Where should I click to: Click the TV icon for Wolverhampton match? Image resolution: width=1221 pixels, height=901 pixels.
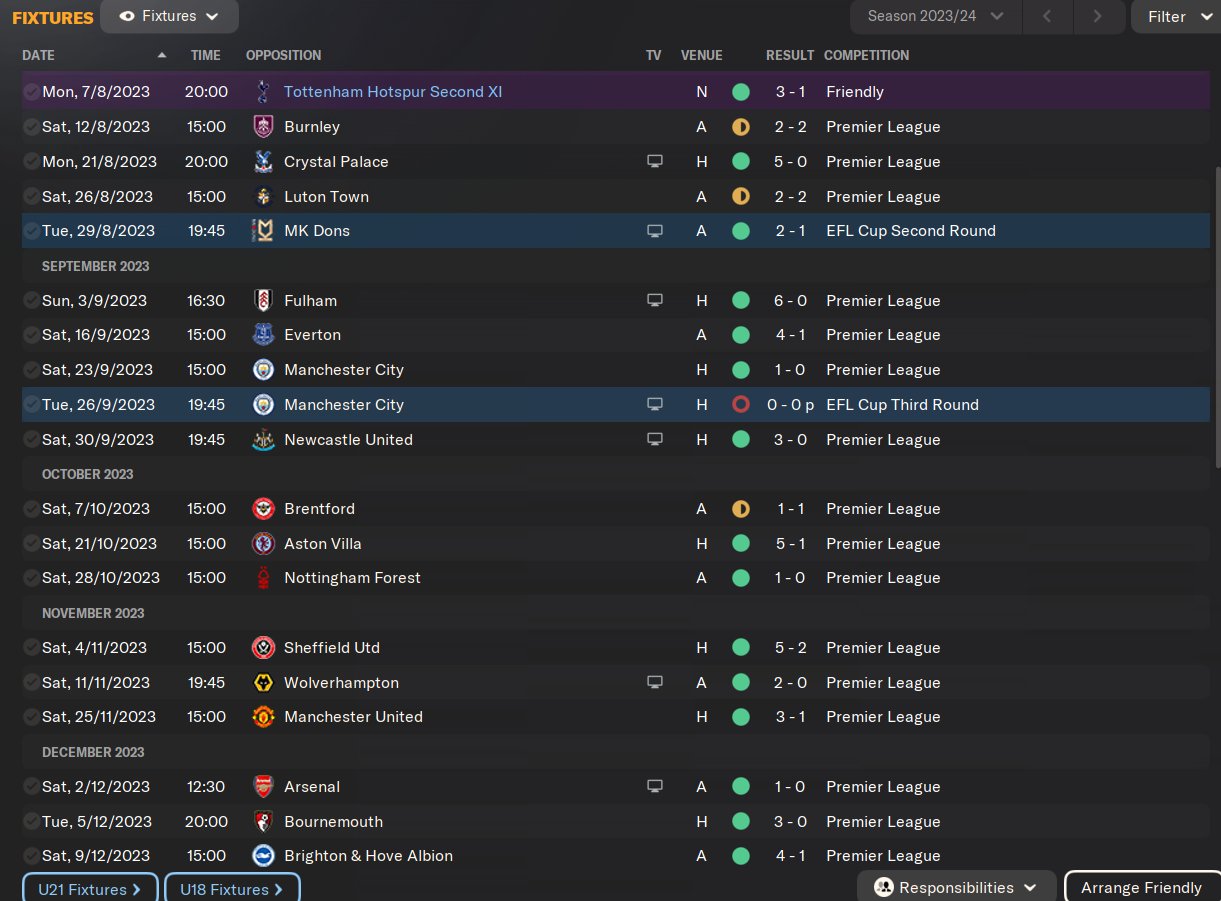coord(655,682)
